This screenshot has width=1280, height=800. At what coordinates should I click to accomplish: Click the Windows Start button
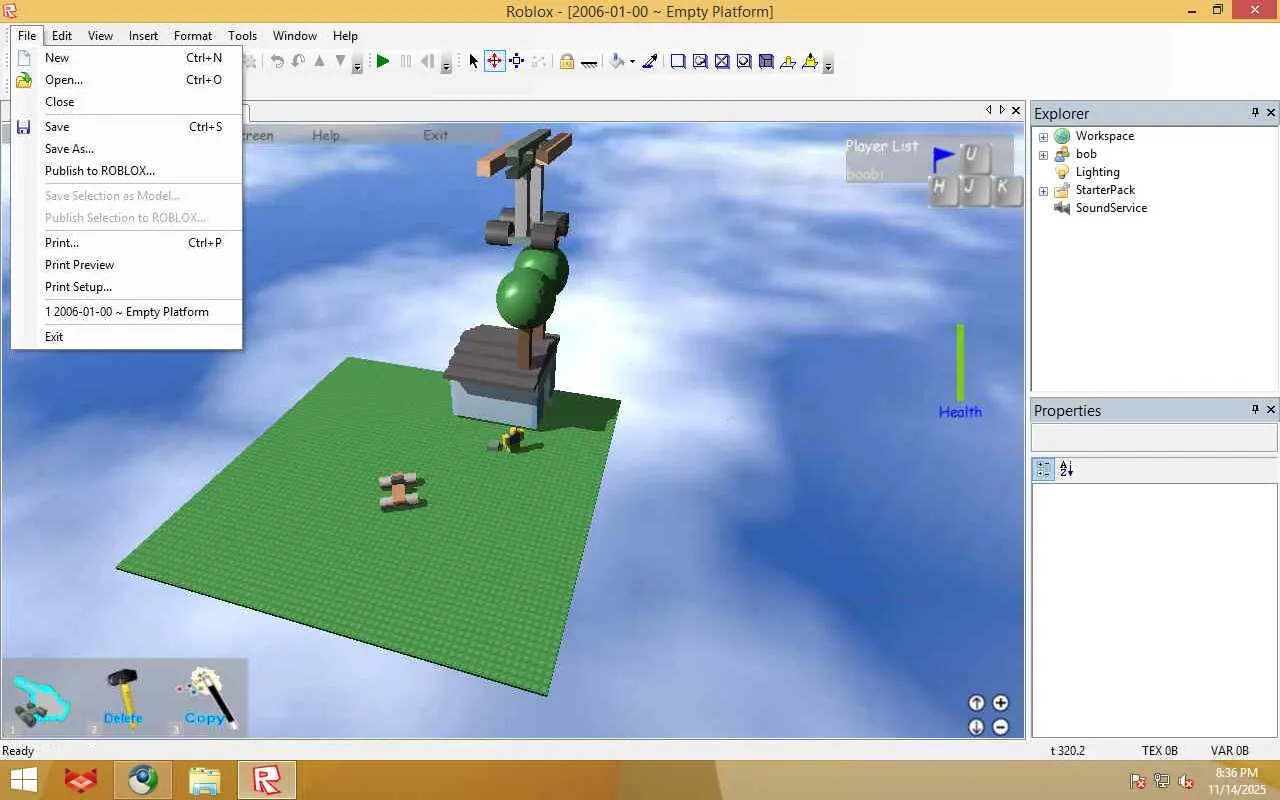coord(24,781)
